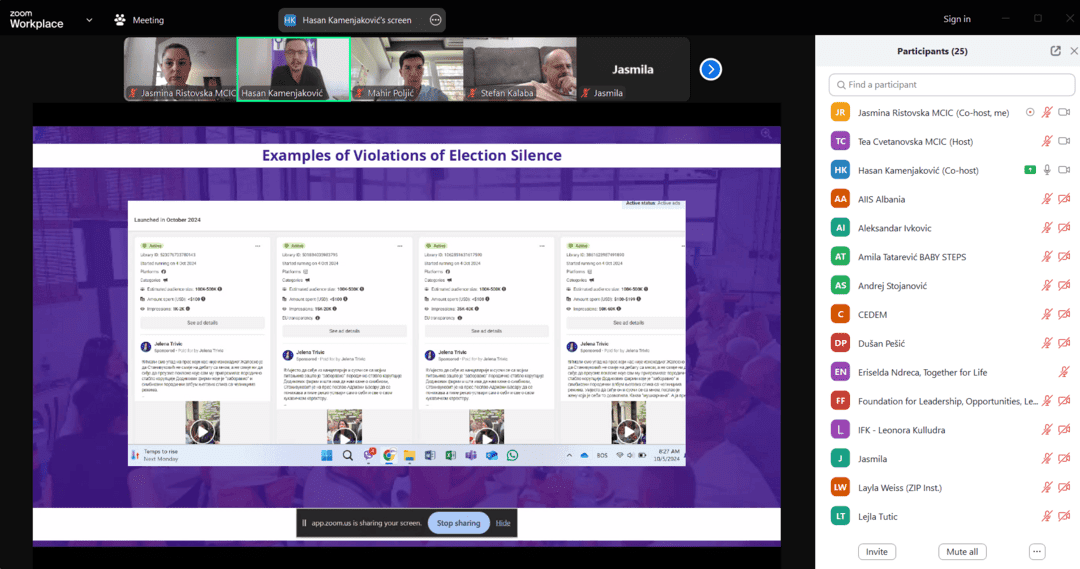
Task: Click the green screen-share icon beside Hasan
Action: point(1029,170)
